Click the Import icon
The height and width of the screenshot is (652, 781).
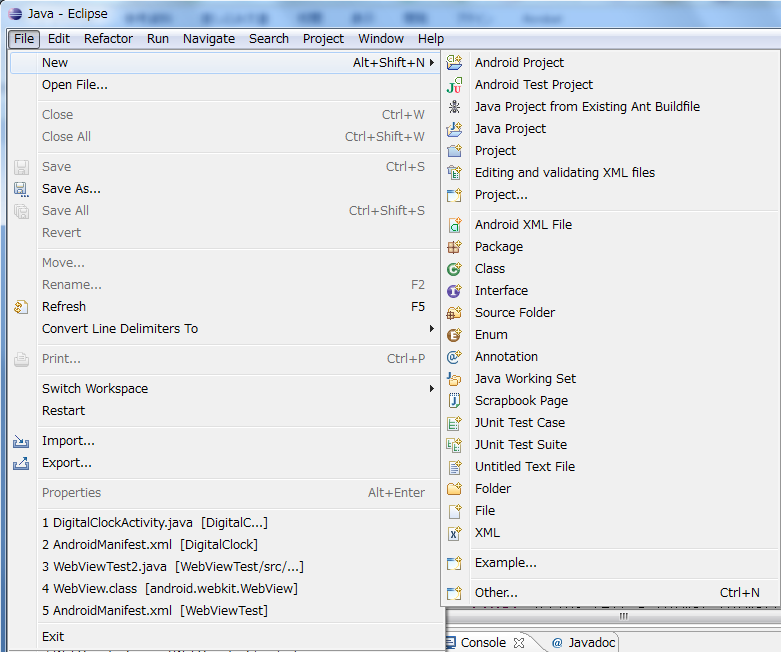[21, 441]
